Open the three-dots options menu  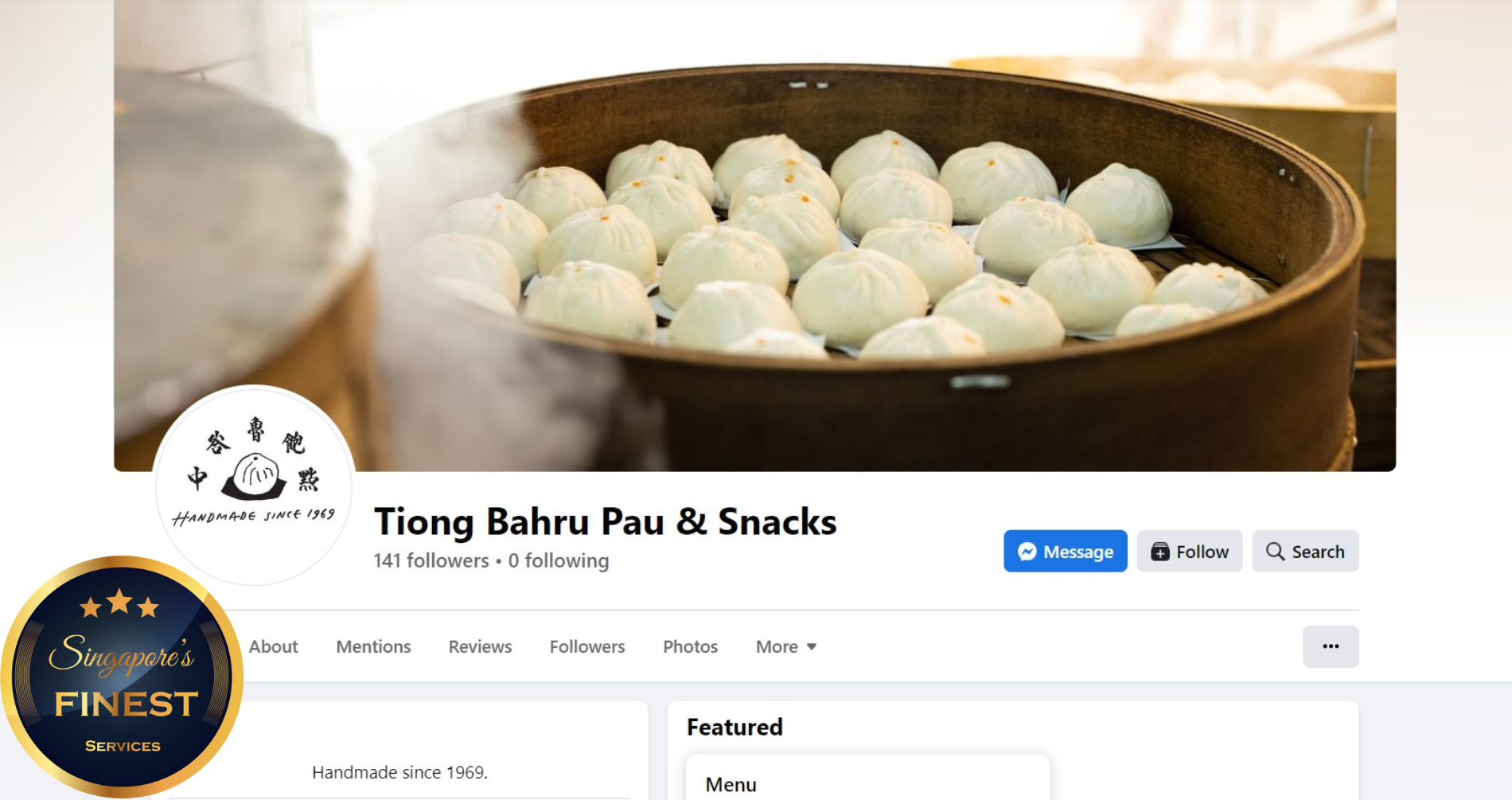click(1331, 646)
